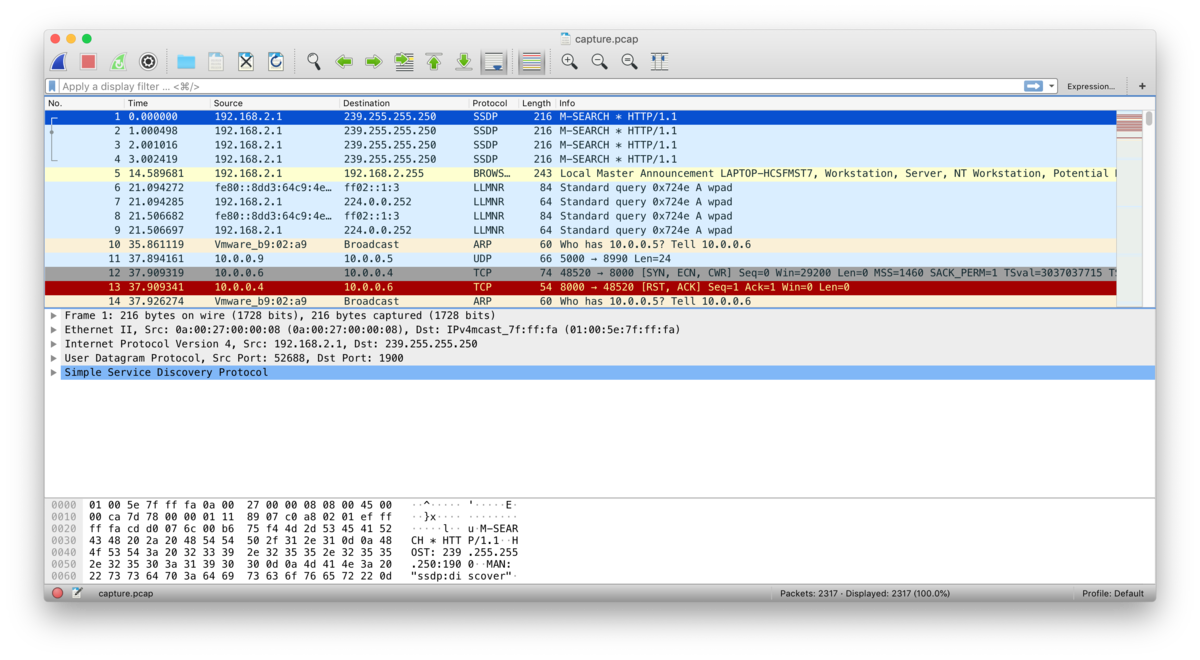This screenshot has height=660, width=1200.
Task: Toggle packet list colorization
Action: click(x=532, y=62)
